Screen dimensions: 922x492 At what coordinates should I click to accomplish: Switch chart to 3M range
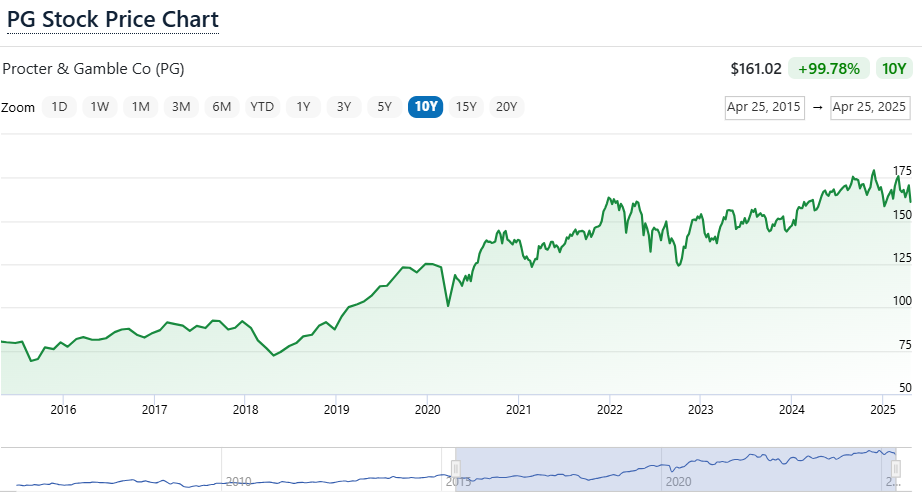pyautogui.click(x=181, y=107)
